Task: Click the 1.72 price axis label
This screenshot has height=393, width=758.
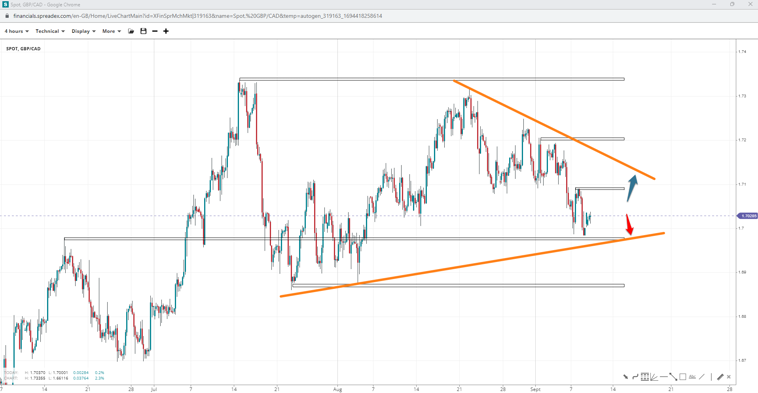Action: [742, 140]
